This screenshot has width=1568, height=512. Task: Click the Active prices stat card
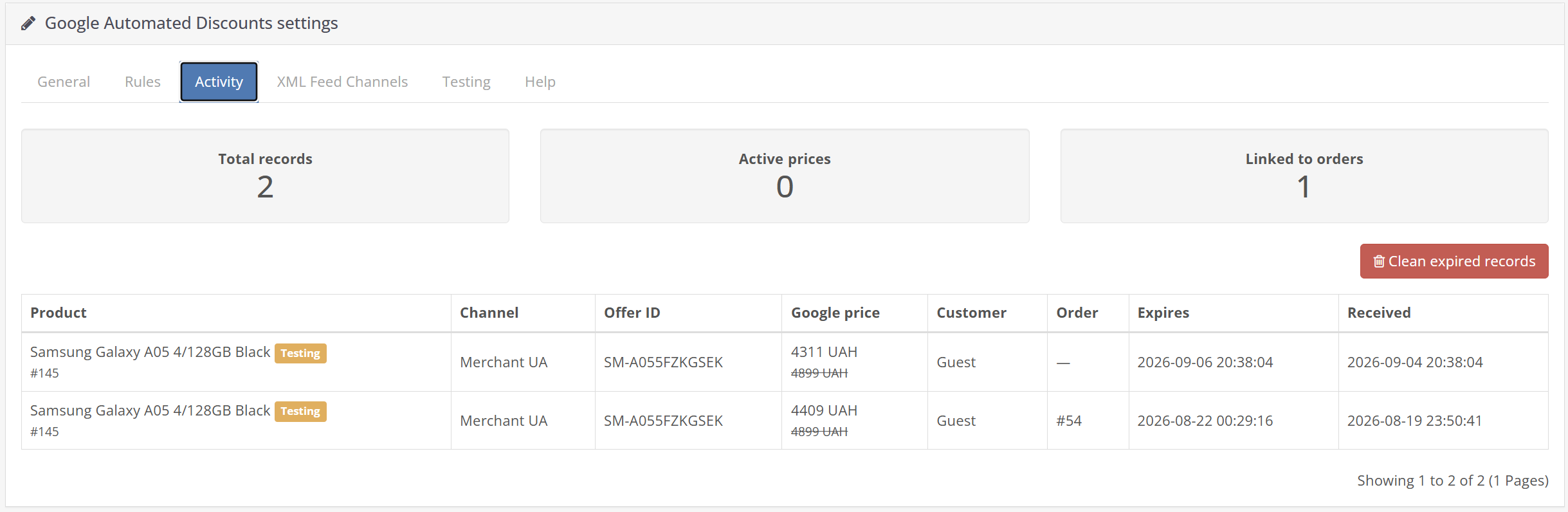[x=785, y=176]
